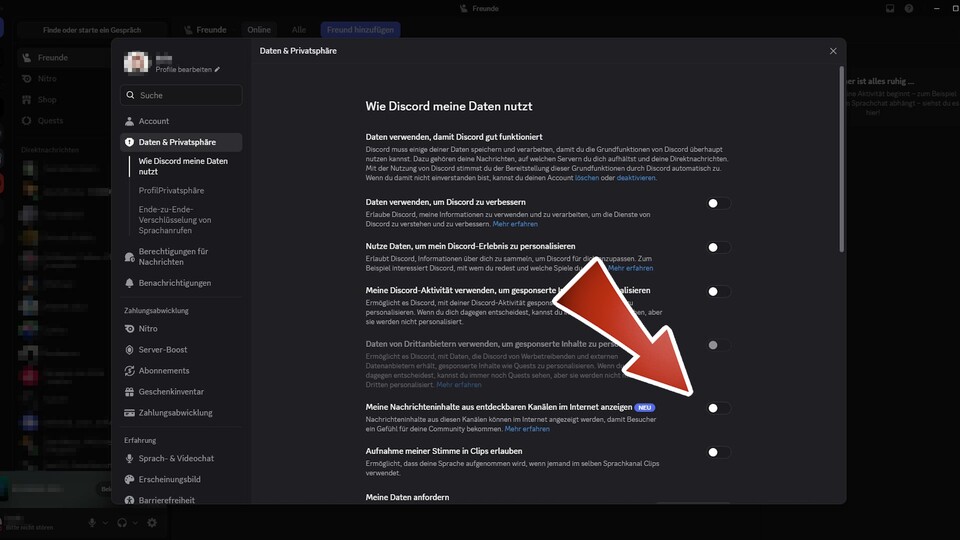Click the Quests icon in the background window
Image resolution: width=960 pixels, height=540 pixels.
click(x=26, y=121)
